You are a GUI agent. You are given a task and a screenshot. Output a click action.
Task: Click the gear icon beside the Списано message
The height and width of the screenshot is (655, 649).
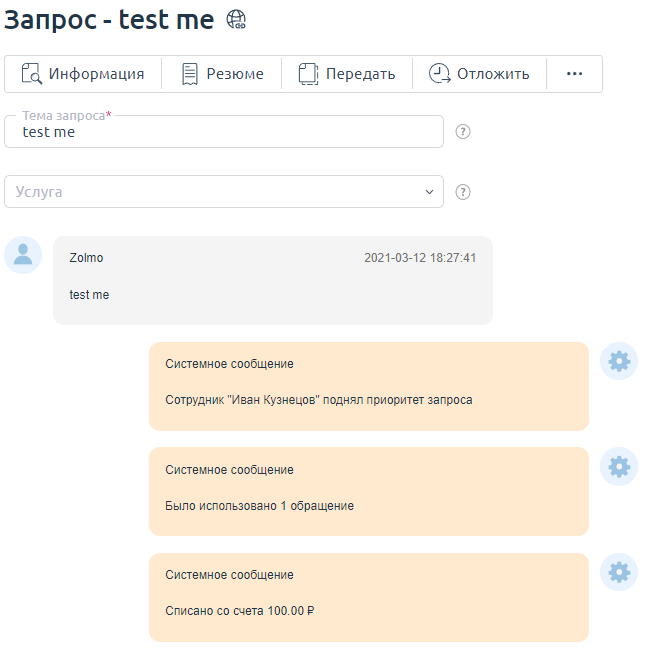[x=619, y=573]
